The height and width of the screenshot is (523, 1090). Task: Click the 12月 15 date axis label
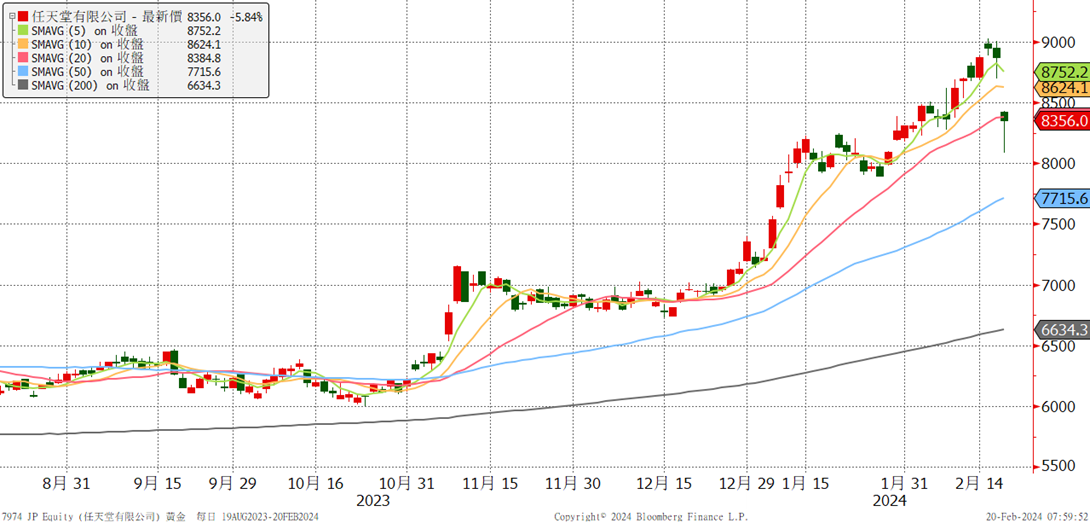coord(662,482)
